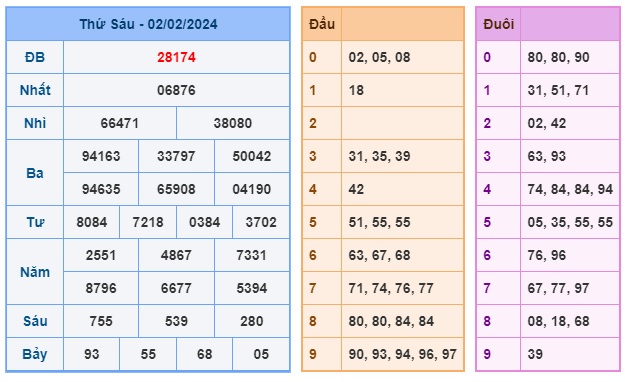Click the Bảy prize number 05

click(261, 354)
